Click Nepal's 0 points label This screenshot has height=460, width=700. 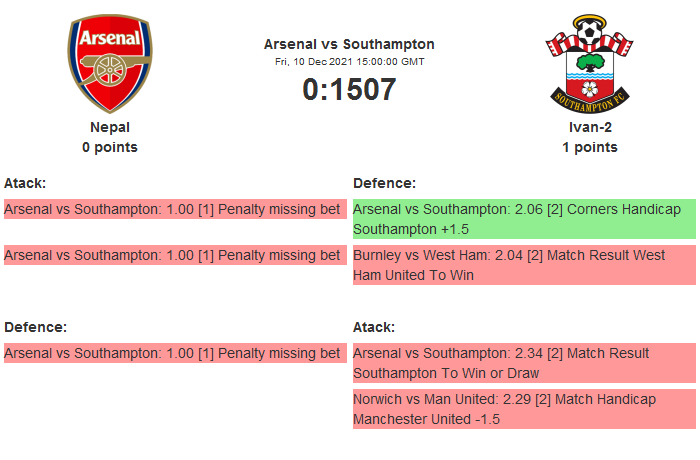coord(110,147)
